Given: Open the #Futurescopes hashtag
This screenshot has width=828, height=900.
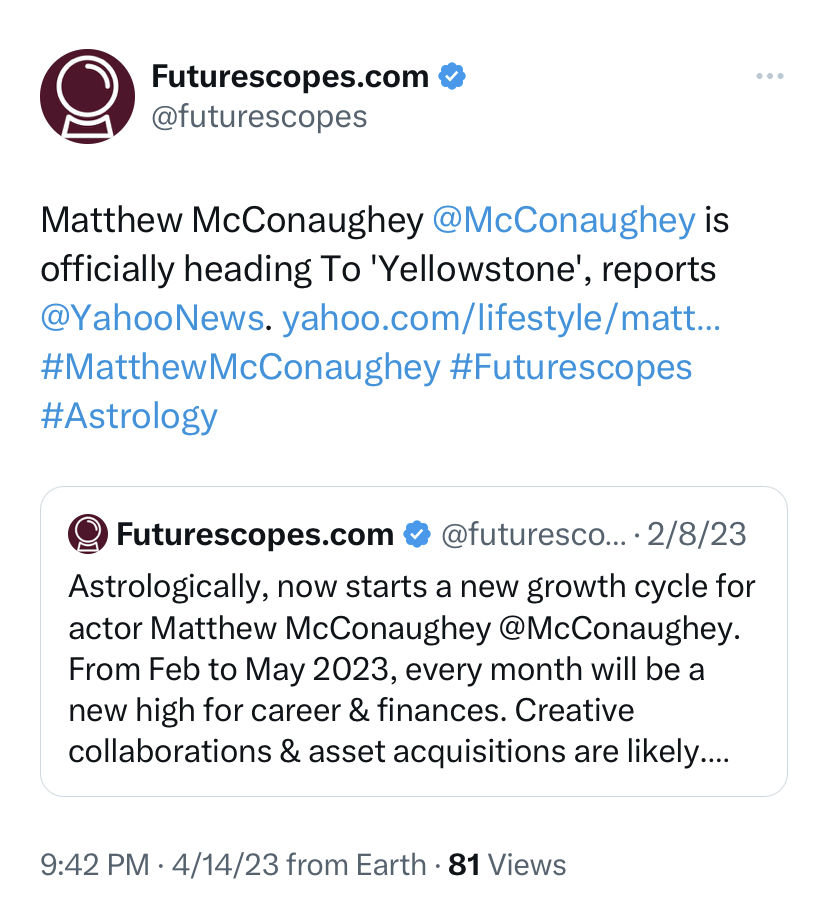Looking at the screenshot, I should pyautogui.click(x=571, y=367).
